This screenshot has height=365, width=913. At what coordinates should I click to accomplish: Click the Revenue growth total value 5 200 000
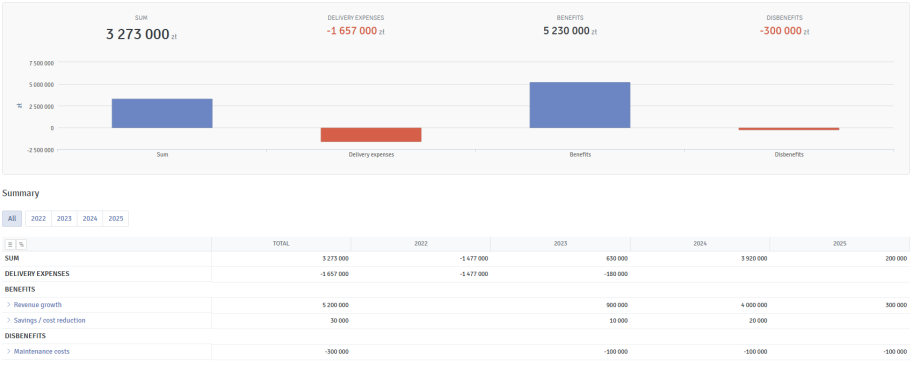pyautogui.click(x=335, y=305)
